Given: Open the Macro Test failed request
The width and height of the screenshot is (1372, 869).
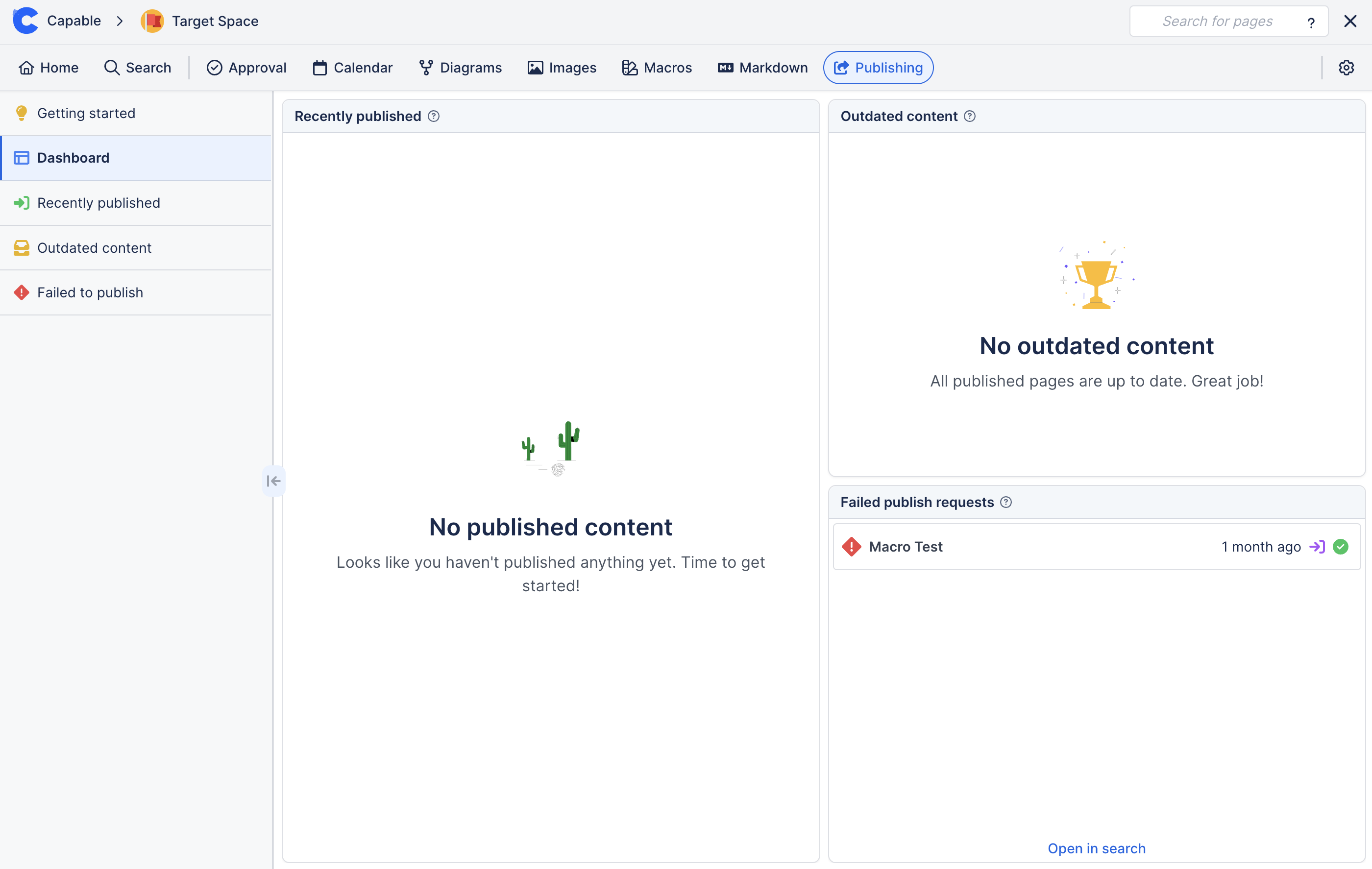Looking at the screenshot, I should 906,547.
